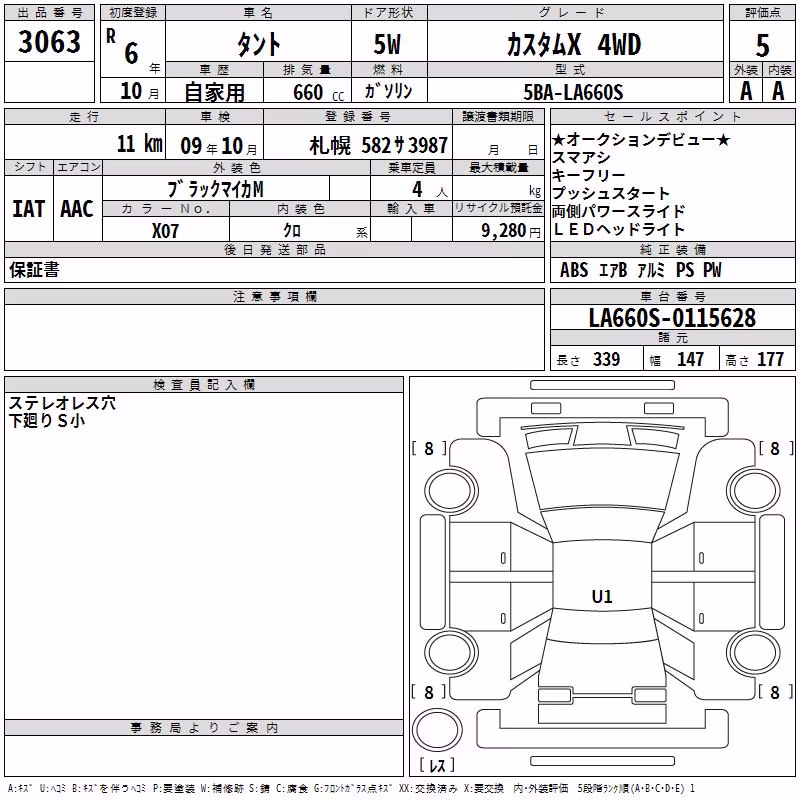
Task: Select the overall score "5"
Action: pos(762,45)
